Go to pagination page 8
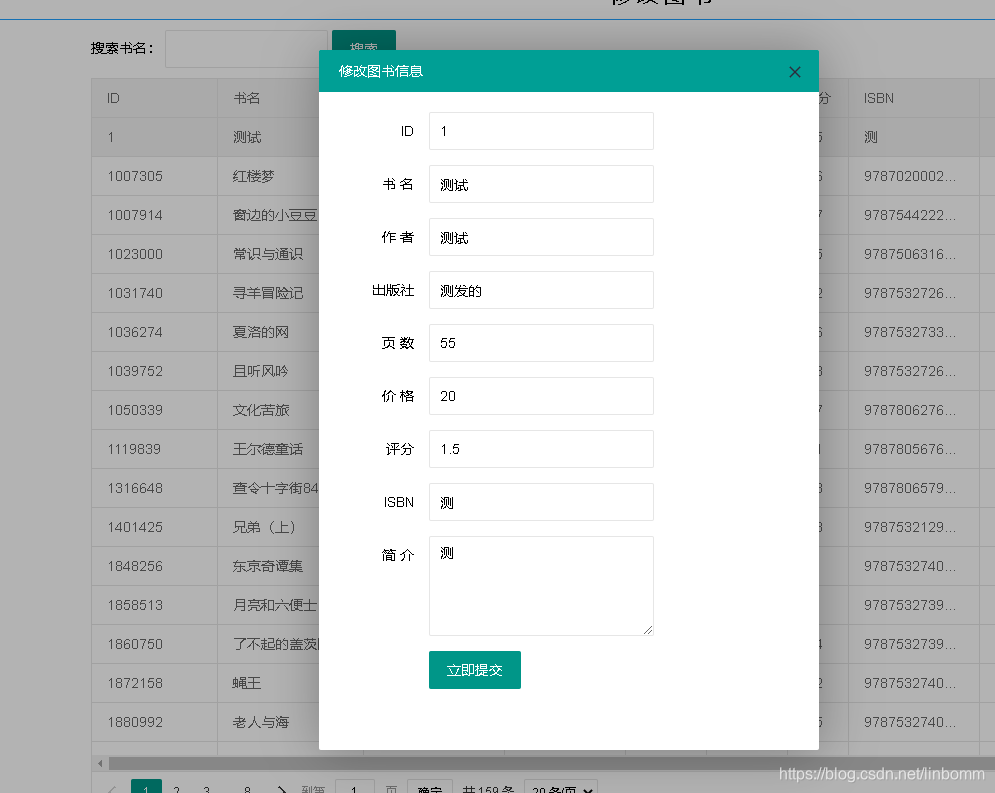This screenshot has height=793, width=995. click(247, 789)
